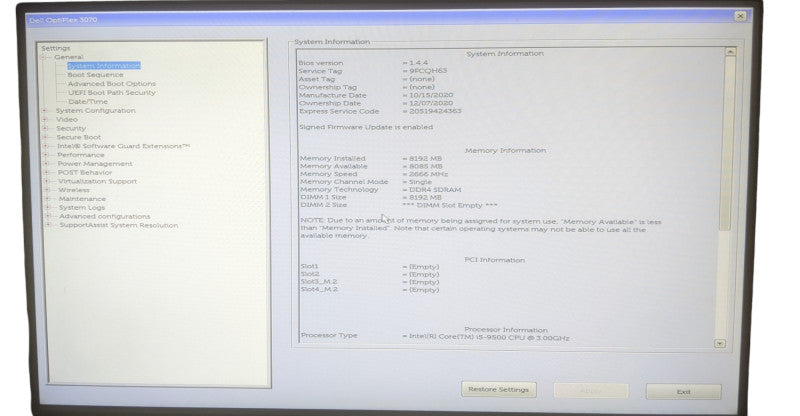Screen dimensions: 800x416
Task: Select the Secure Boot category
Action: tap(79, 137)
